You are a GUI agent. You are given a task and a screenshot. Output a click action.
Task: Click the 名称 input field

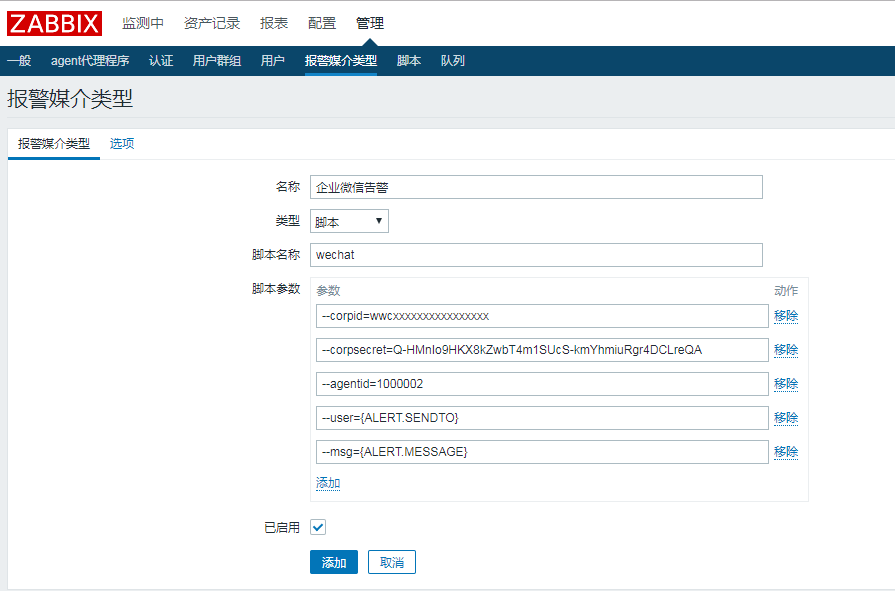536,187
